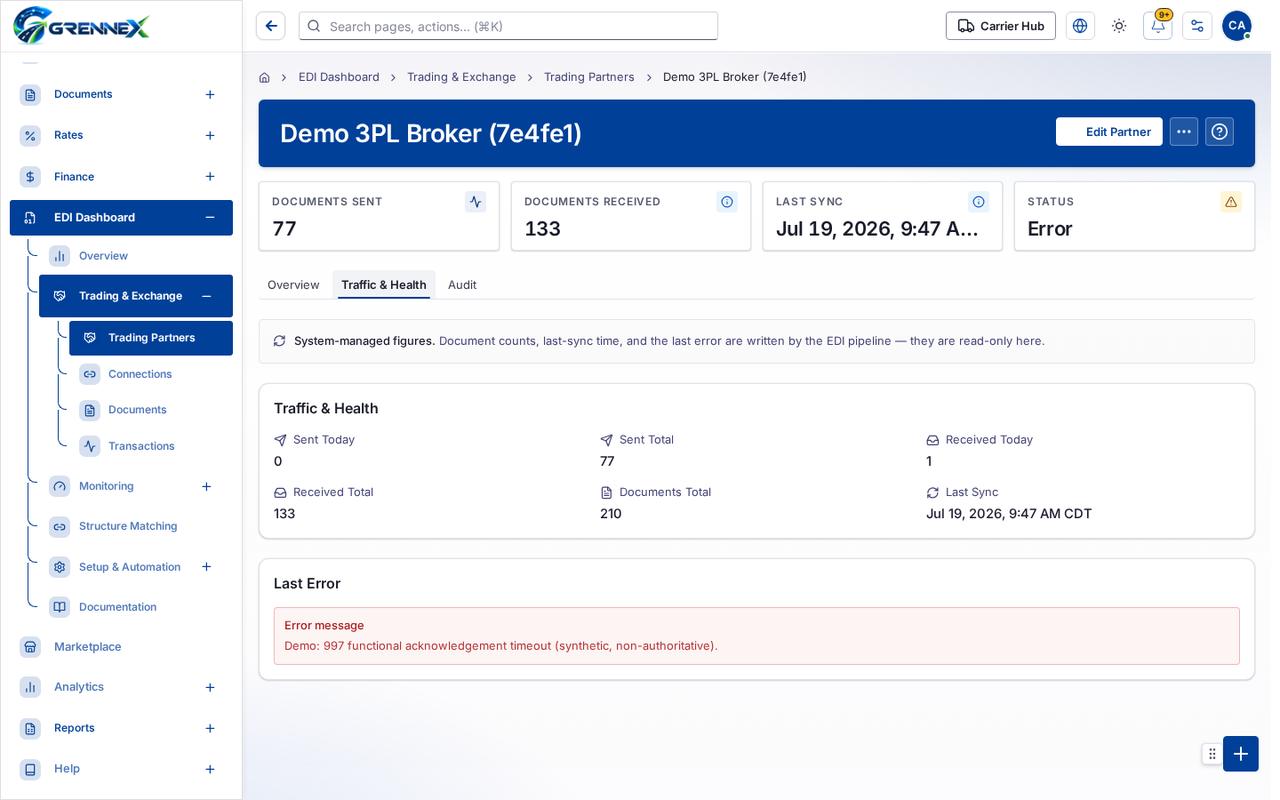Open the notifications bell
The image size is (1280, 800).
pos(1158,26)
